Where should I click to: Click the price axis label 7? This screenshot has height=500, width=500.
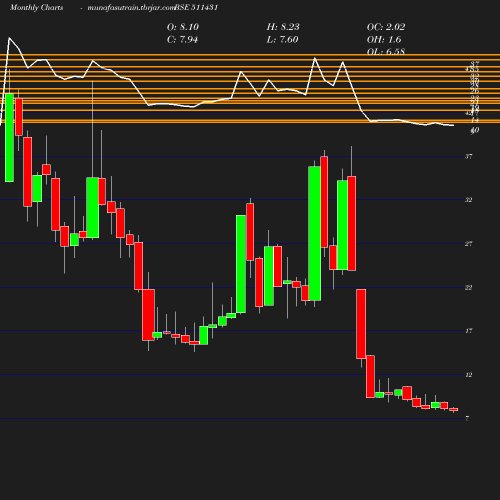(x=467, y=418)
